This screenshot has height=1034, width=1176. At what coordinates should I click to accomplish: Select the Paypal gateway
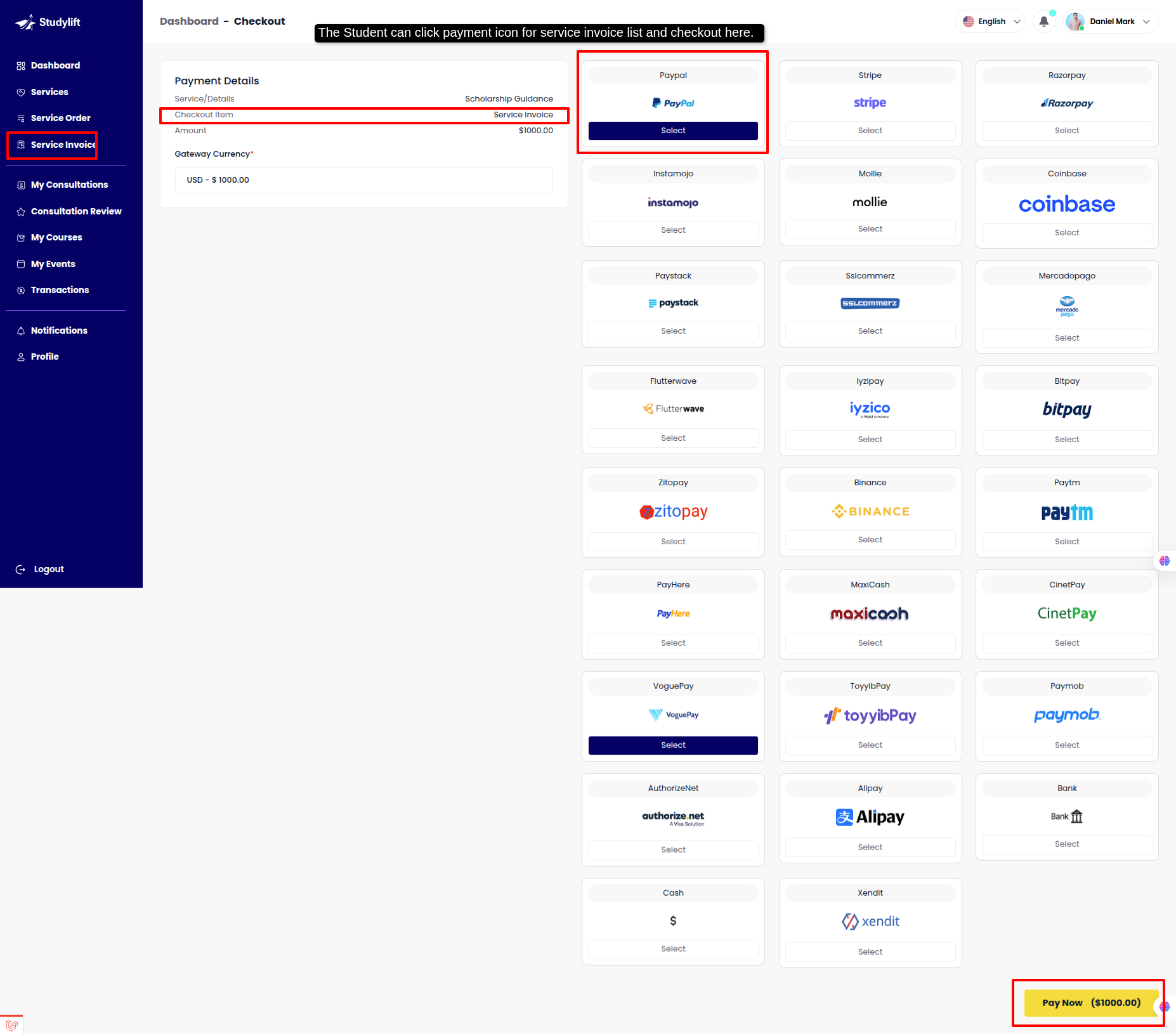pyautogui.click(x=673, y=131)
